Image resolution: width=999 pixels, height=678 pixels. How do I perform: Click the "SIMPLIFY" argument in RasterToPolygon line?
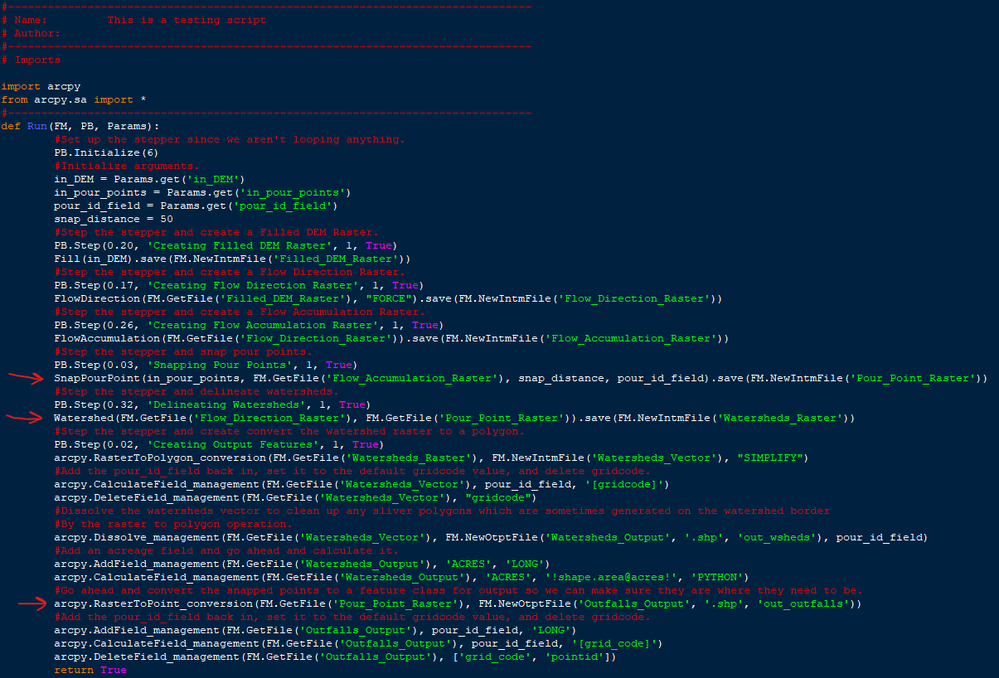[x=770, y=458]
